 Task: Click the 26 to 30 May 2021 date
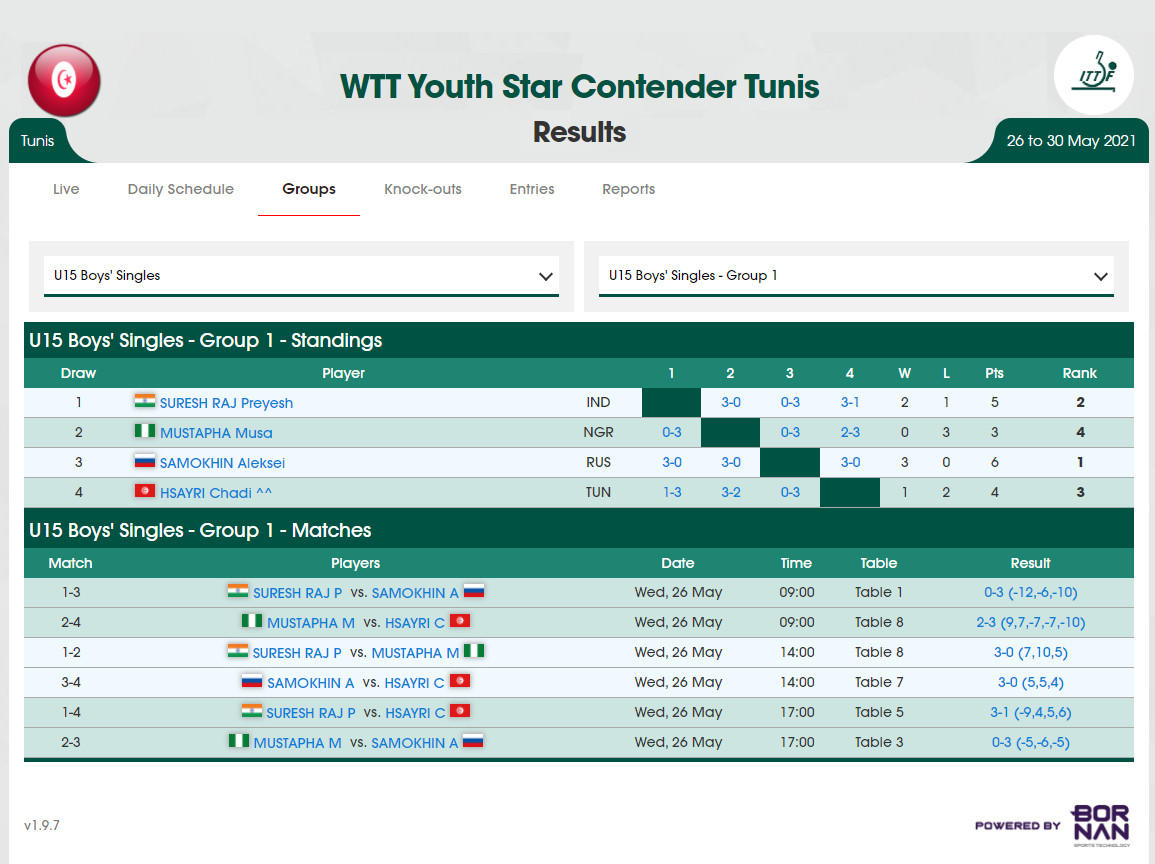click(1071, 141)
